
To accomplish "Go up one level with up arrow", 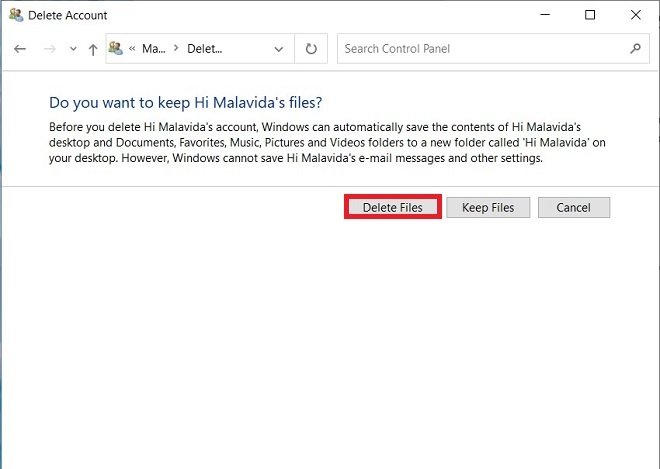I will [93, 50].
